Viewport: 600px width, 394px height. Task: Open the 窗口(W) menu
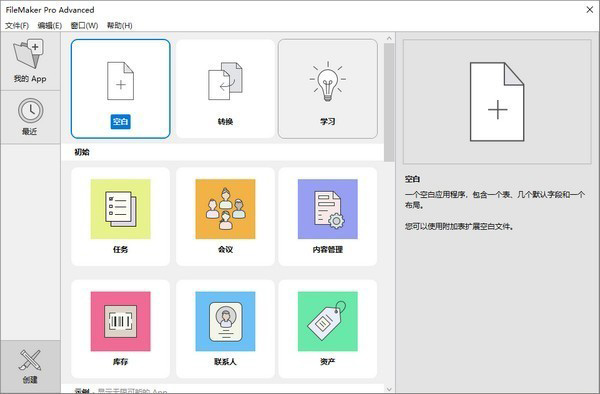(84, 26)
